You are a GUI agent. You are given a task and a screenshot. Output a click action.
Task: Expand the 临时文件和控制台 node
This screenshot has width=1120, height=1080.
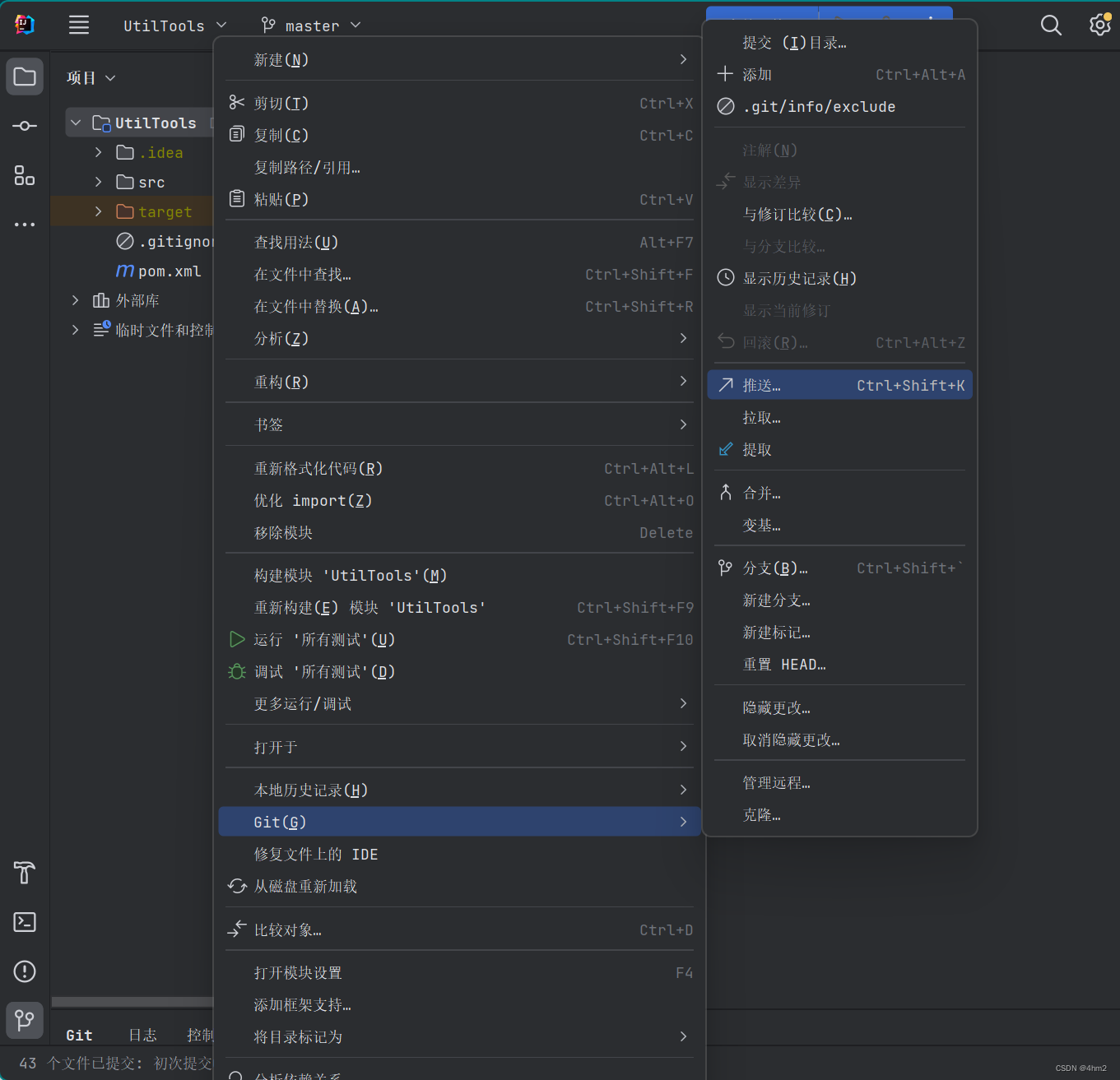pos(76,330)
